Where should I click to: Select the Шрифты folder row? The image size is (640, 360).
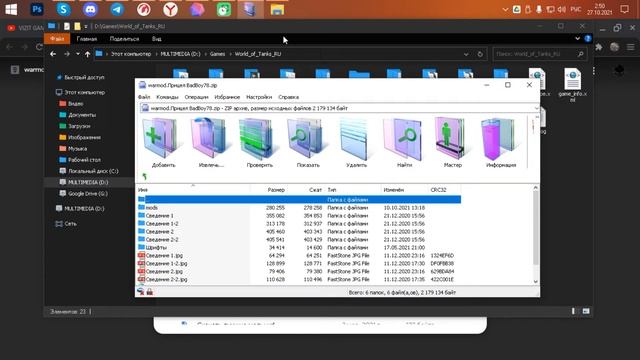299,247
